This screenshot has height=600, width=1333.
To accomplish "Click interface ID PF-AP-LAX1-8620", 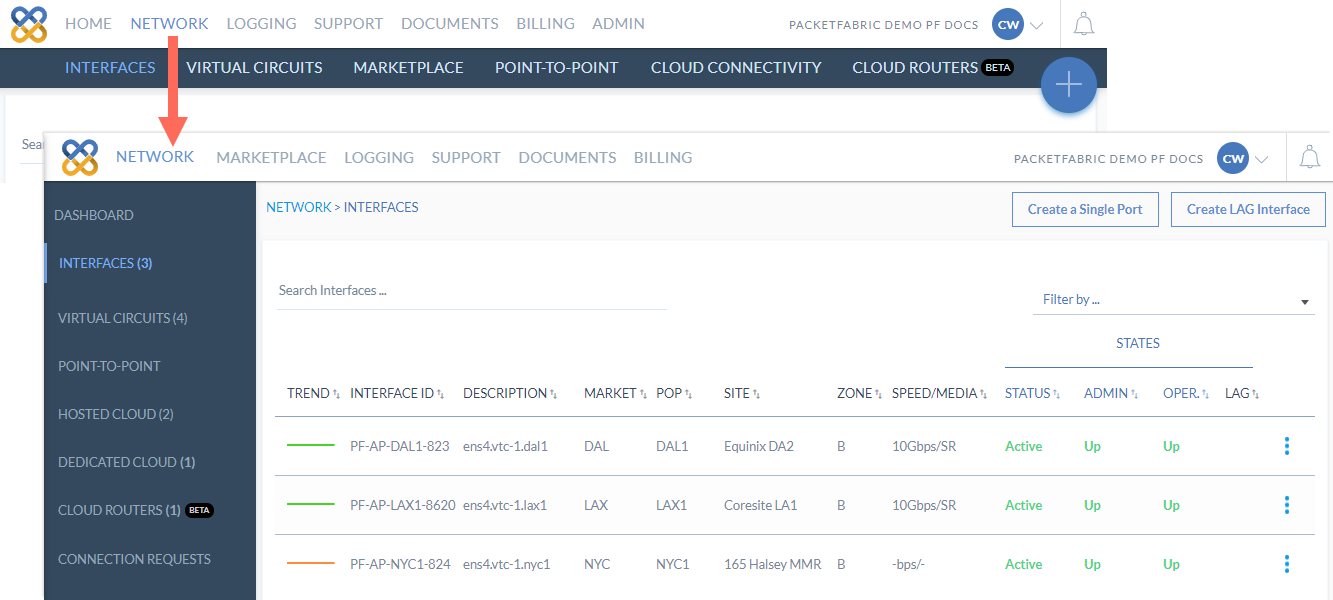I will pos(403,505).
